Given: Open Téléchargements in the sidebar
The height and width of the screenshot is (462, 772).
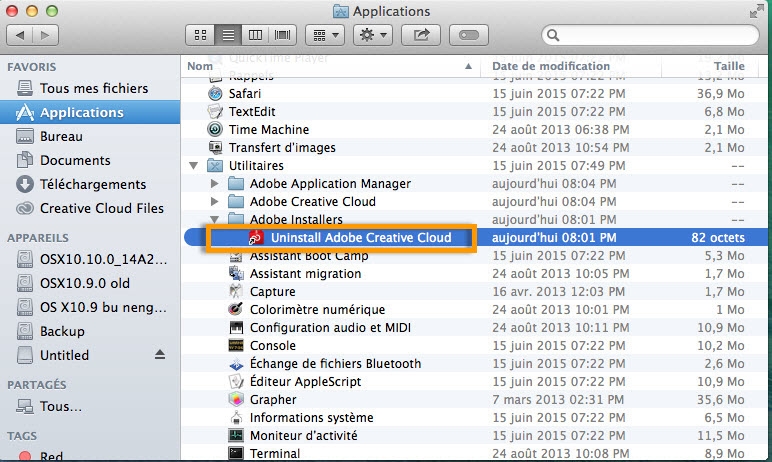Looking at the screenshot, I should tap(90, 184).
